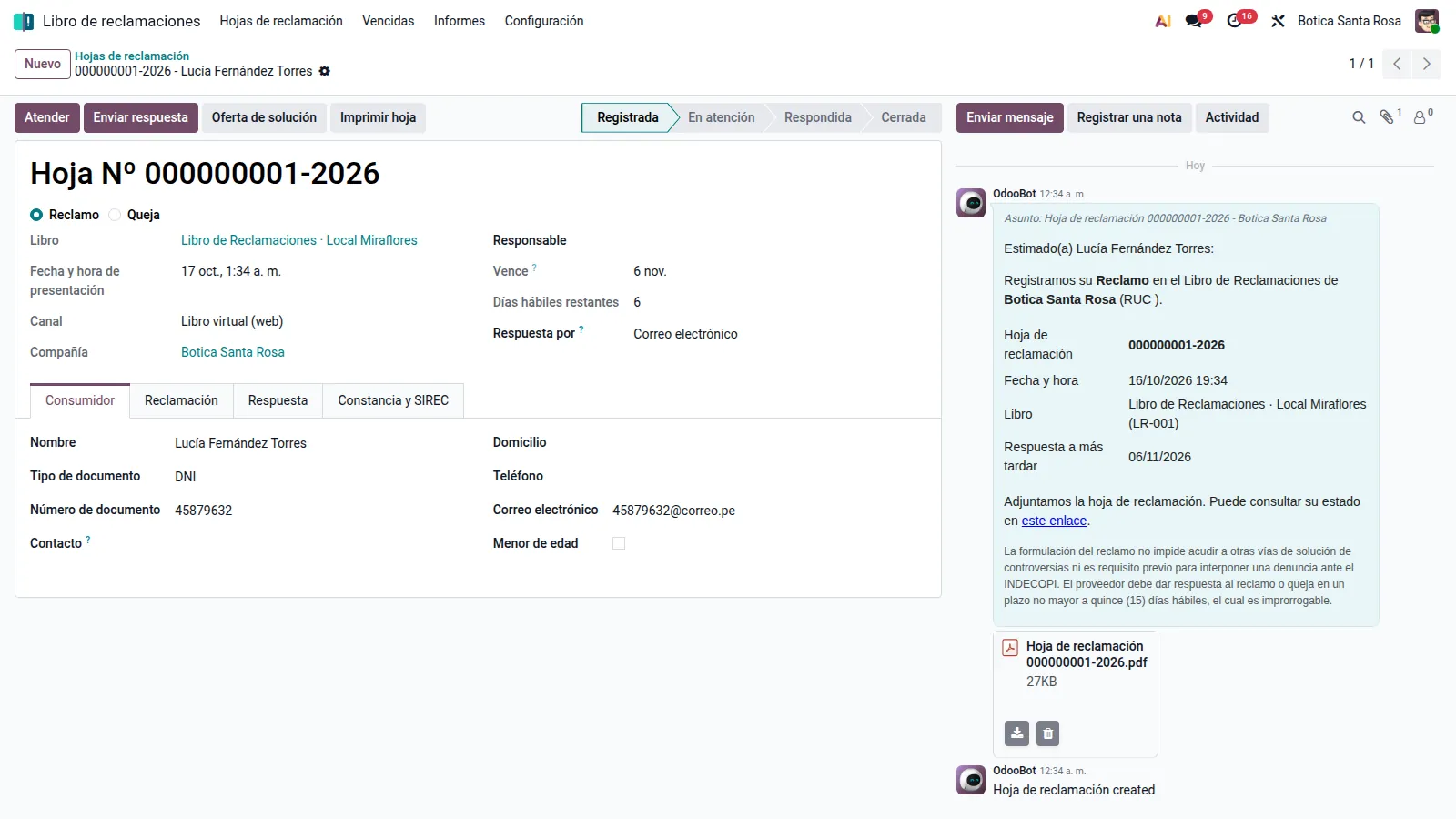Switch to the Constancia y SIREC tab
This screenshot has width=1456, height=819.
[393, 400]
